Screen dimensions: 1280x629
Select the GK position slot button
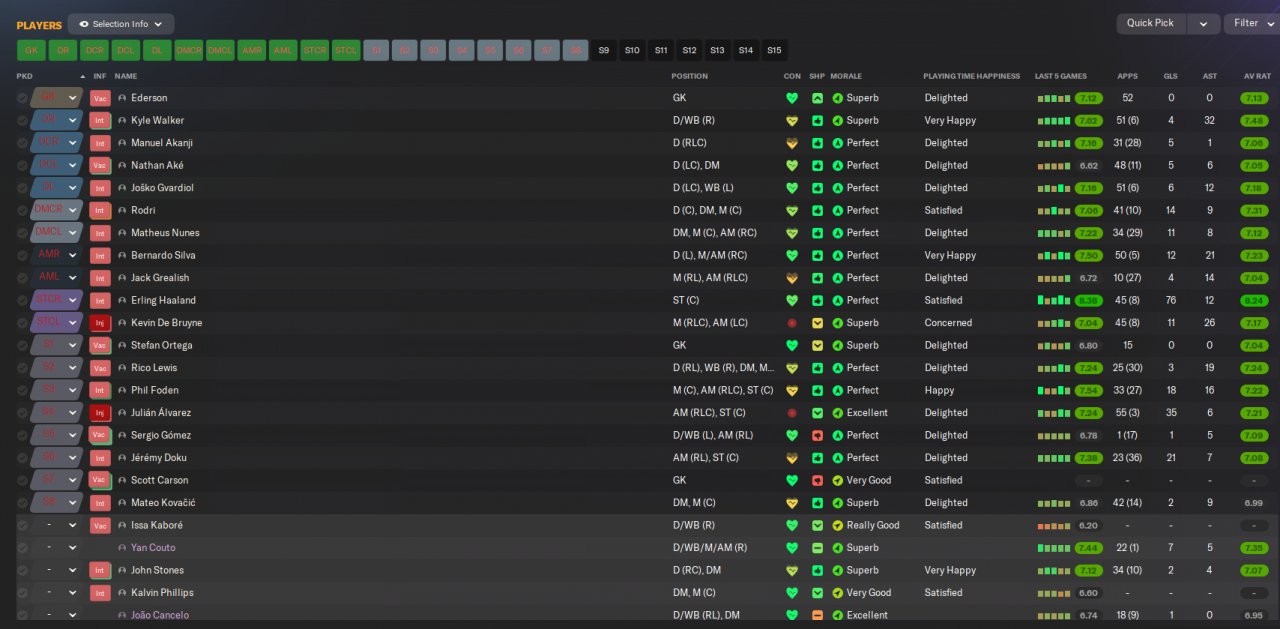coord(31,50)
